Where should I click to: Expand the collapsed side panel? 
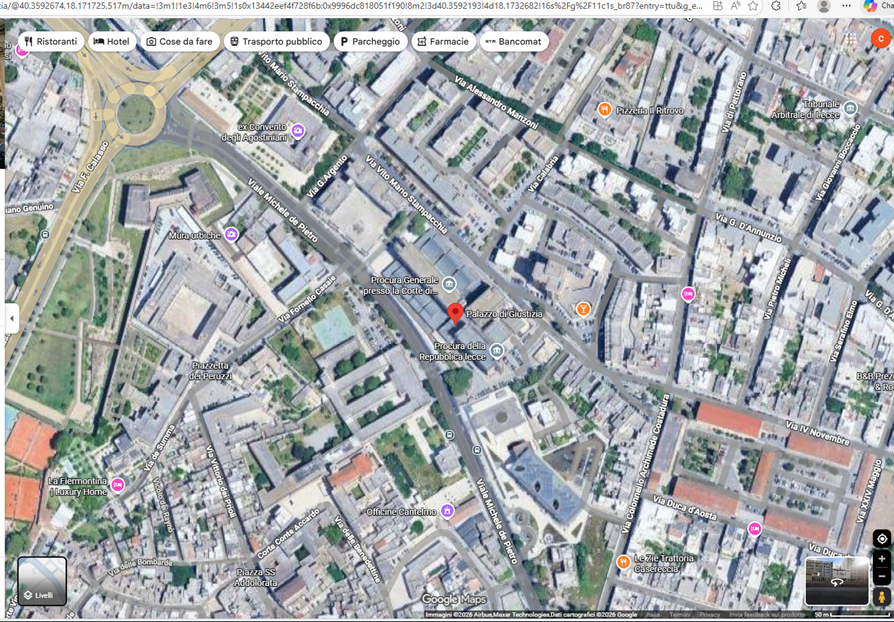coord(12,318)
